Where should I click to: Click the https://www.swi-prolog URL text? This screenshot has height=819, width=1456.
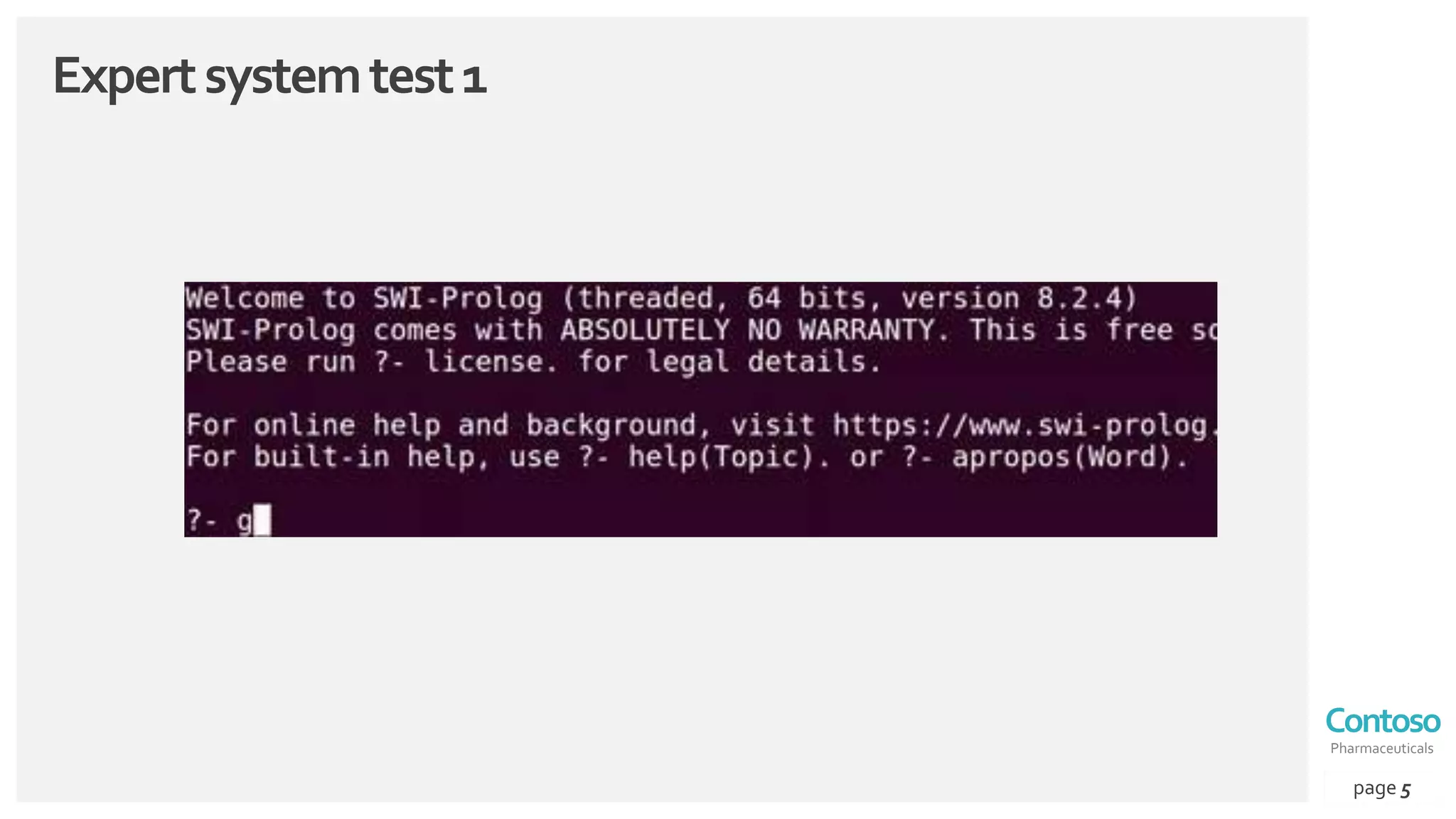(1024, 425)
